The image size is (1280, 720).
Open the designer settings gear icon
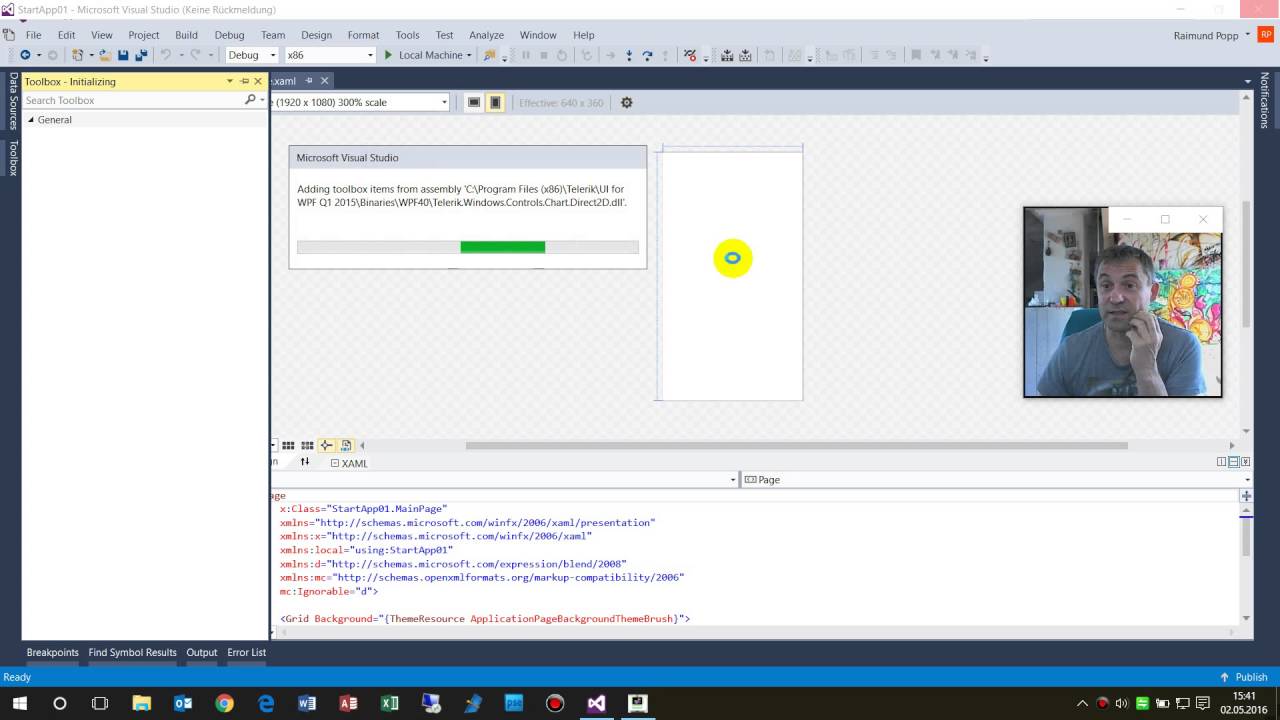pyautogui.click(x=627, y=102)
